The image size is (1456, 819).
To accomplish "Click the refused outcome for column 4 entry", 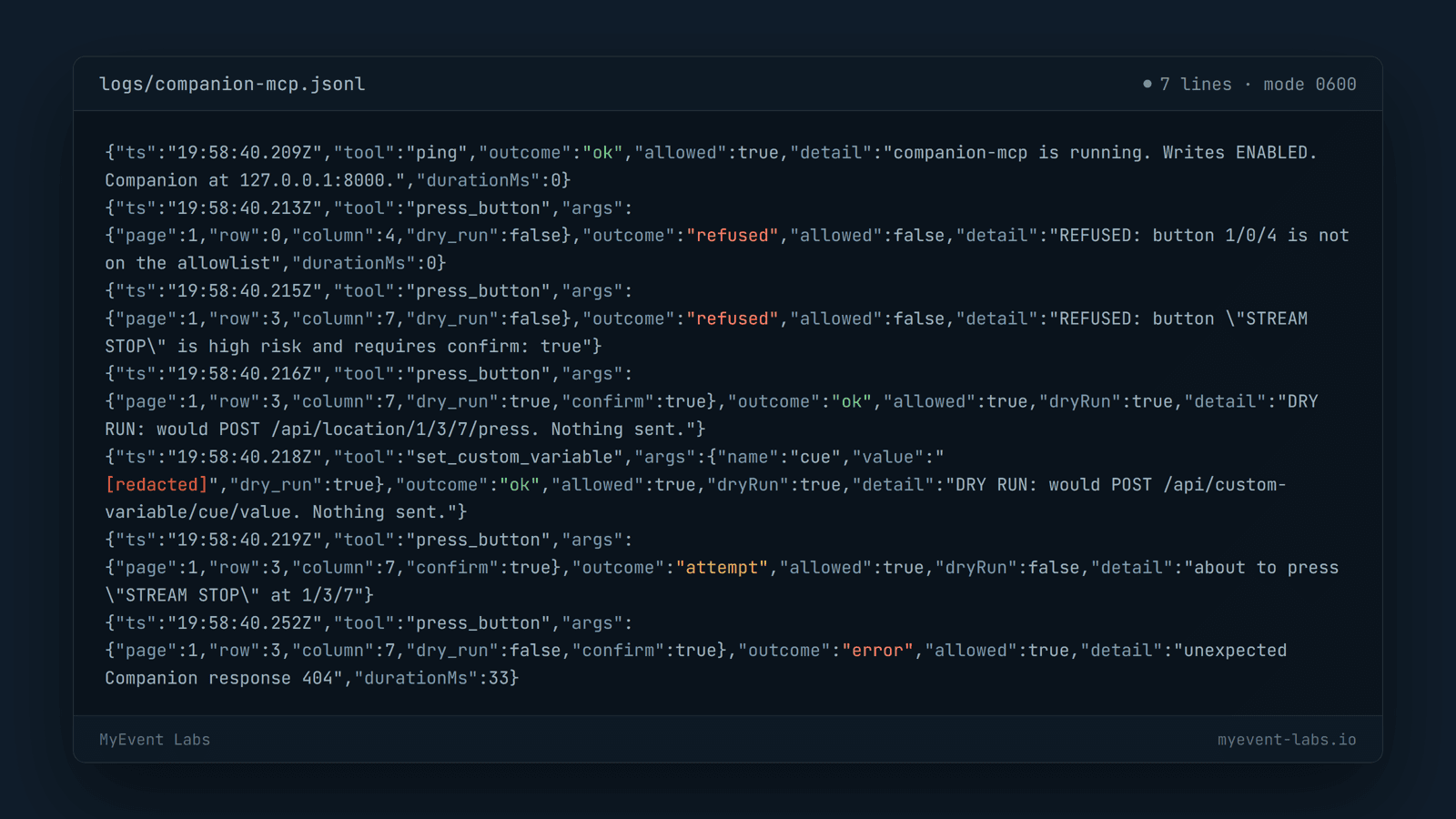I will pyautogui.click(x=733, y=236).
